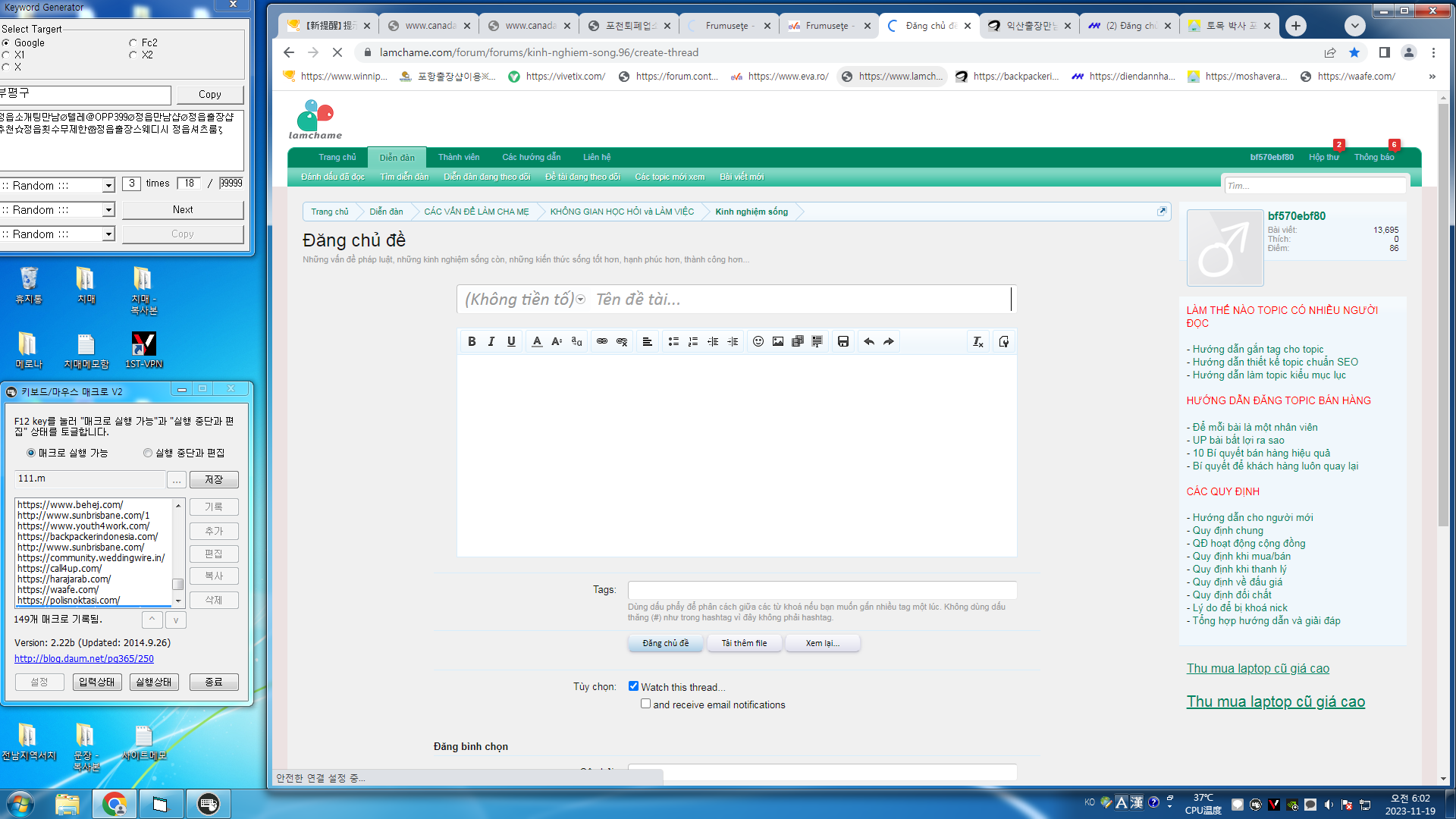Expand the third Random combo box
Viewport: 1456px width, 819px height.
coord(108,234)
